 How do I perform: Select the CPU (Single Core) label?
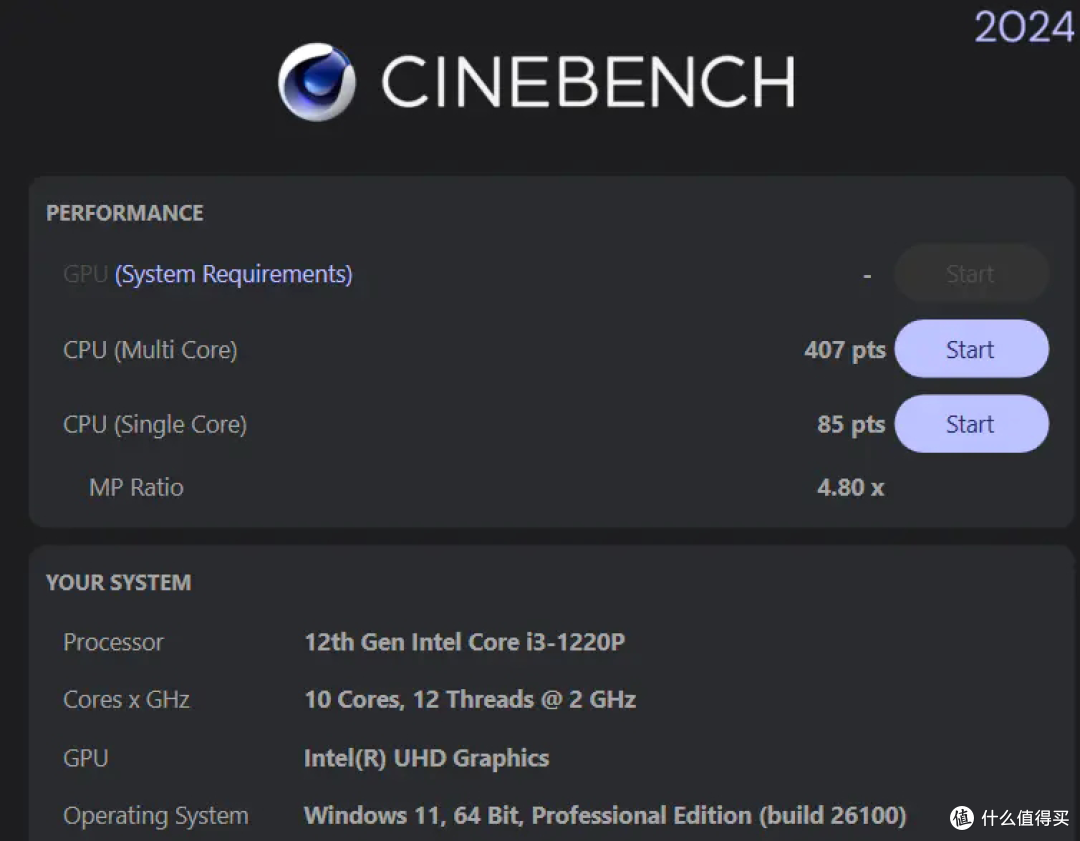[155, 424]
